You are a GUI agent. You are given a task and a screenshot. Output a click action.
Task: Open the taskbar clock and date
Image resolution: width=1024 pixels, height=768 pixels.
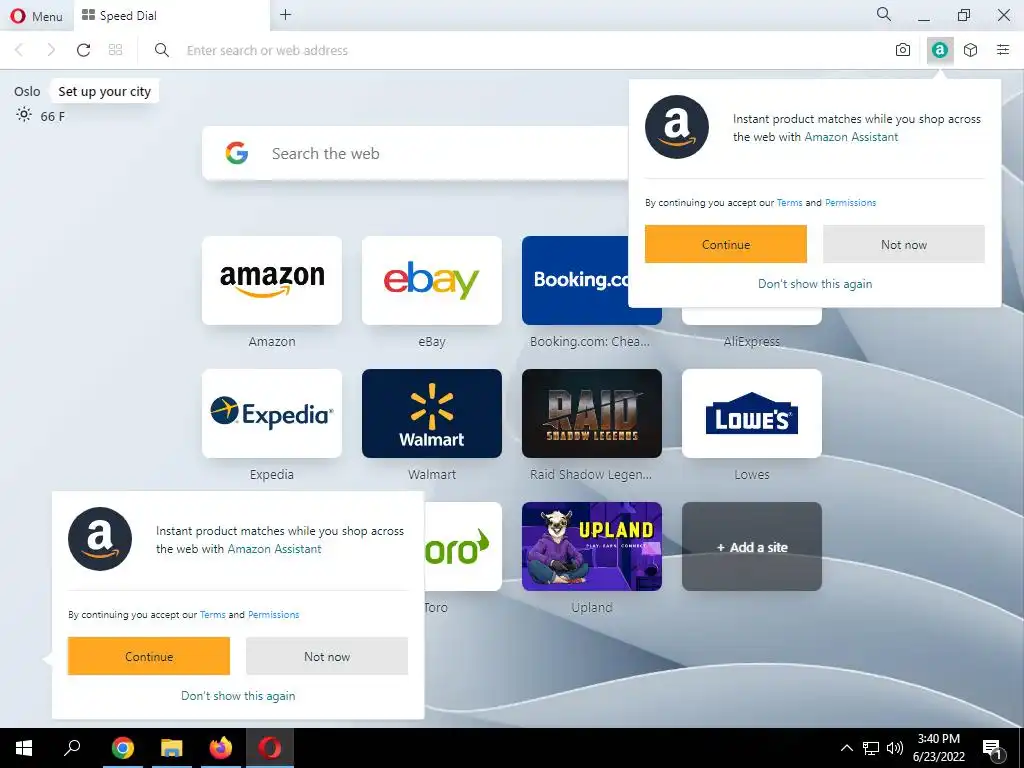[938, 748]
